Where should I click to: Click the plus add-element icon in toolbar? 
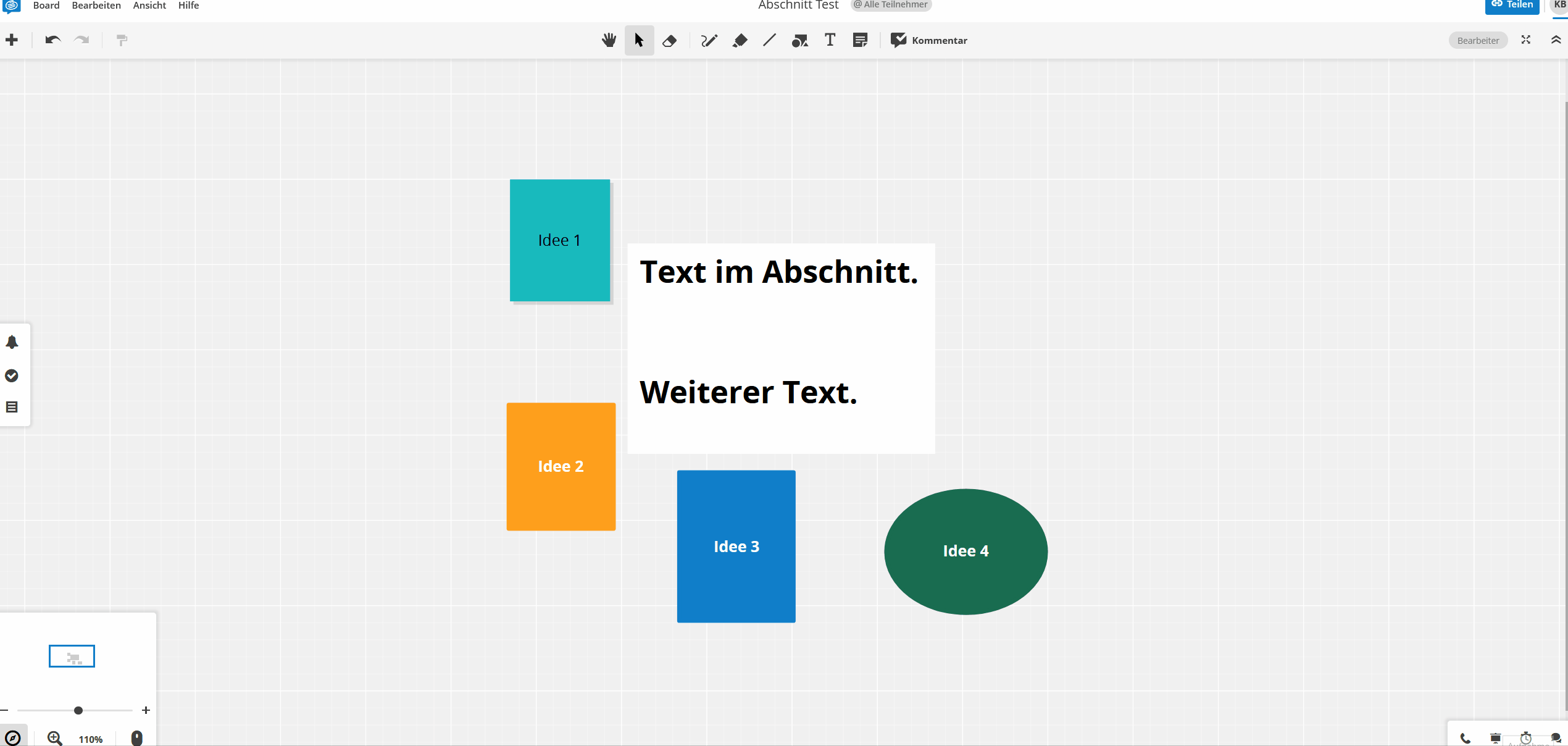12,40
